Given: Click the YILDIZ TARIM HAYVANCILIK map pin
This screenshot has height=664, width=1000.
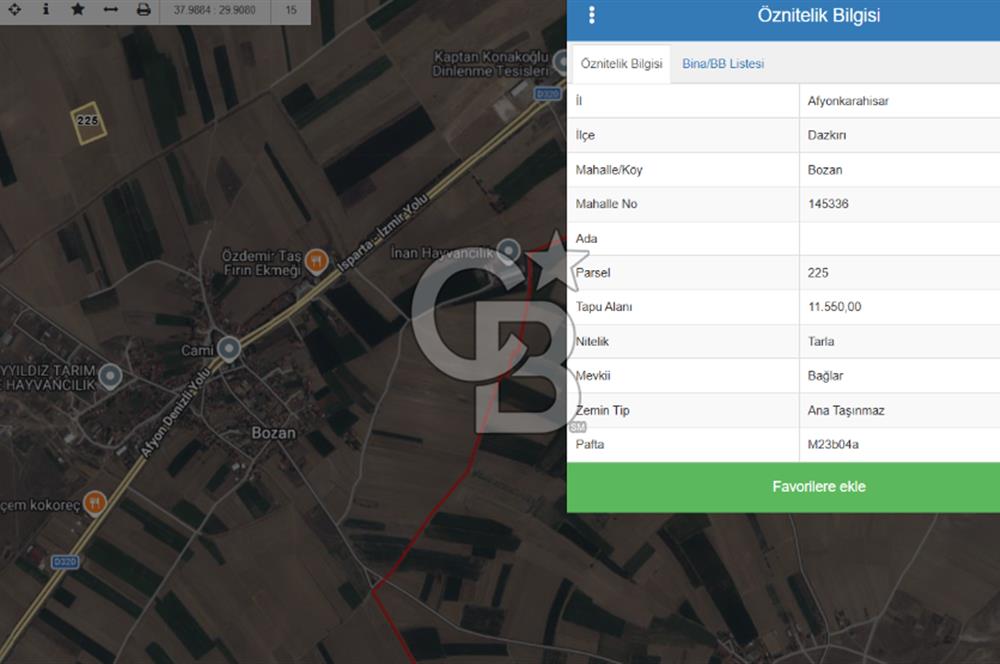Looking at the screenshot, I should click(110, 376).
